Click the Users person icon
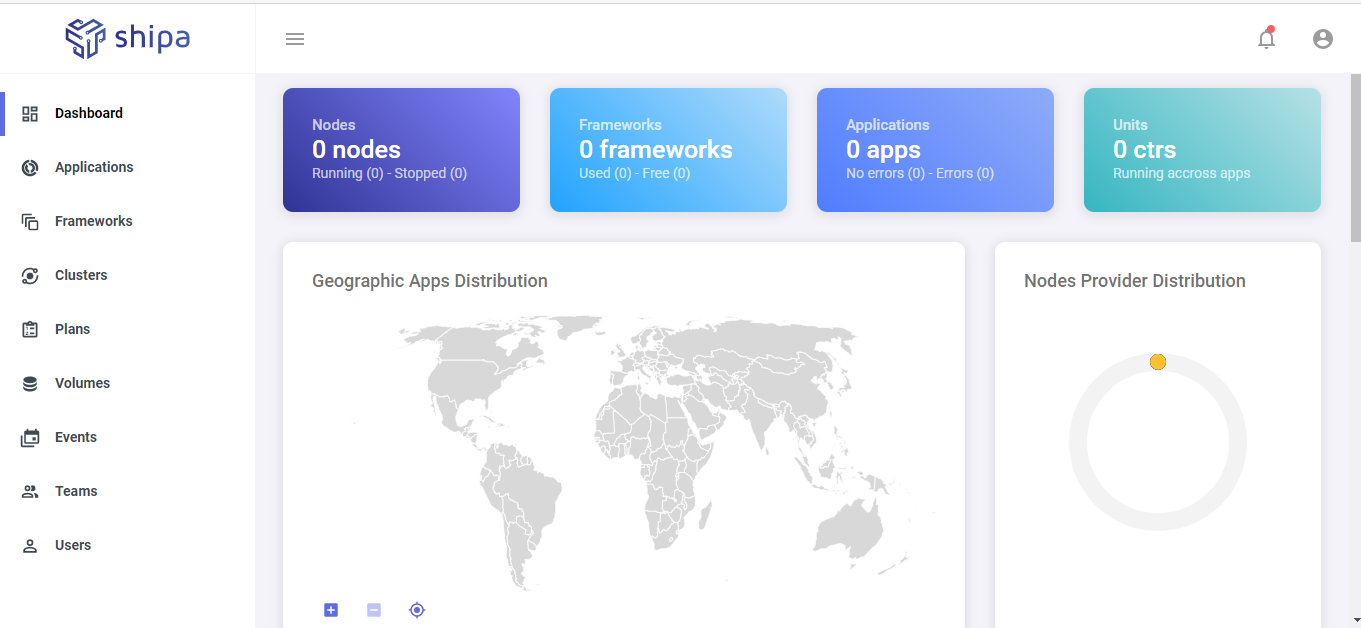The height and width of the screenshot is (628, 1361). tap(30, 545)
